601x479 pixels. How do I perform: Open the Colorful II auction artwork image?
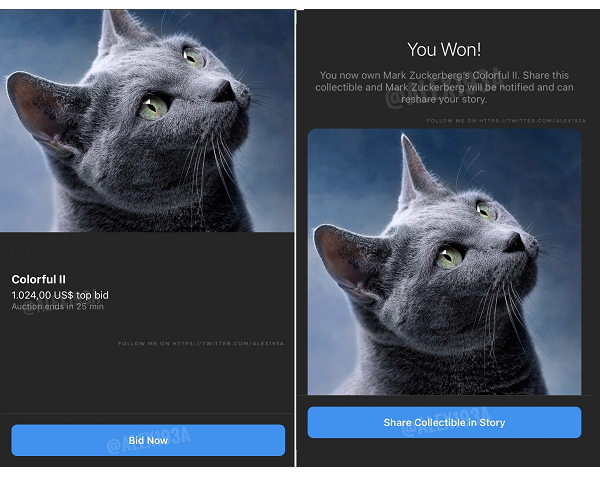(x=147, y=121)
